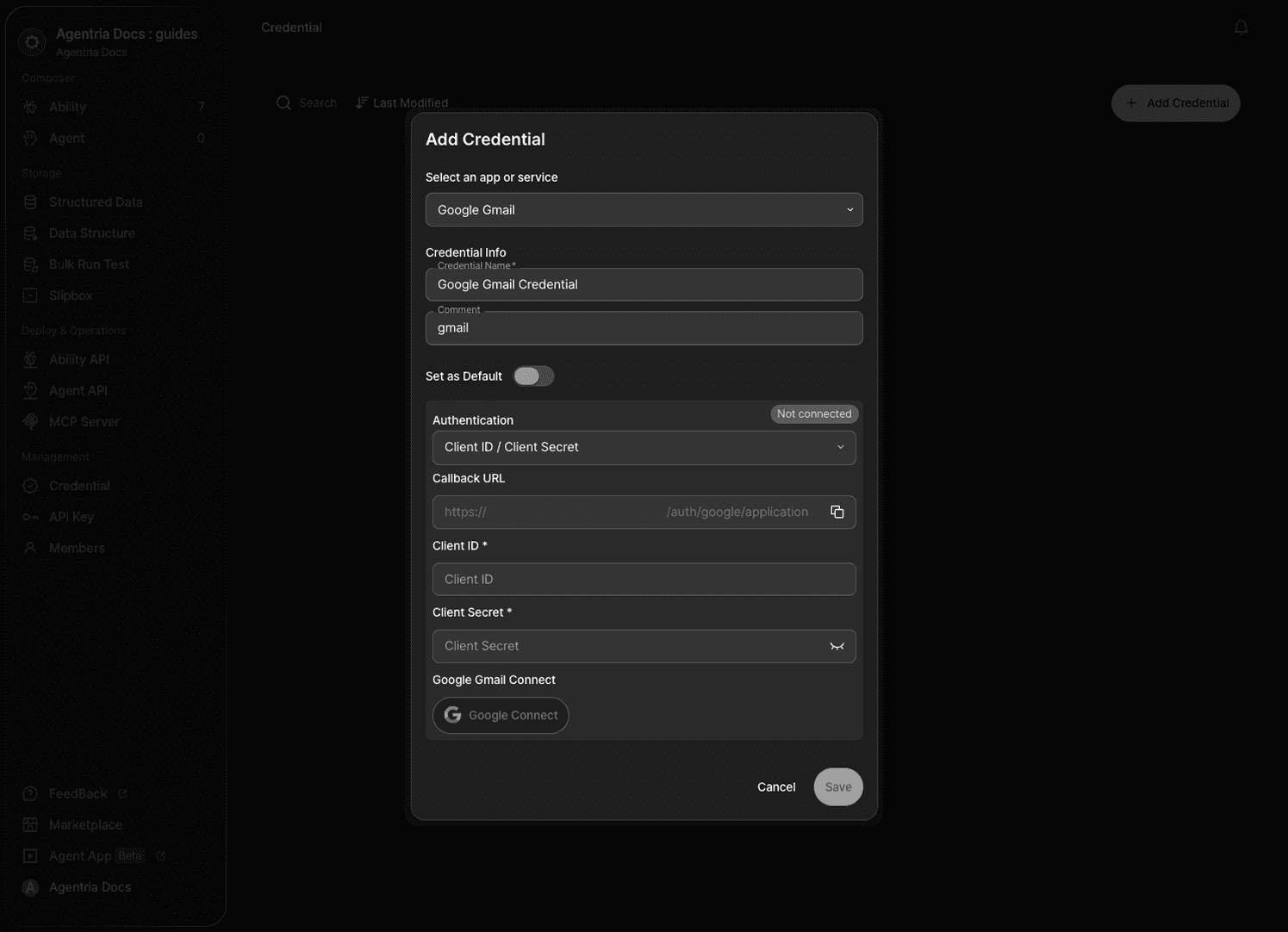Click the Agentria workspace logo icon
Screen dimensions: 1288x932
click(32, 41)
